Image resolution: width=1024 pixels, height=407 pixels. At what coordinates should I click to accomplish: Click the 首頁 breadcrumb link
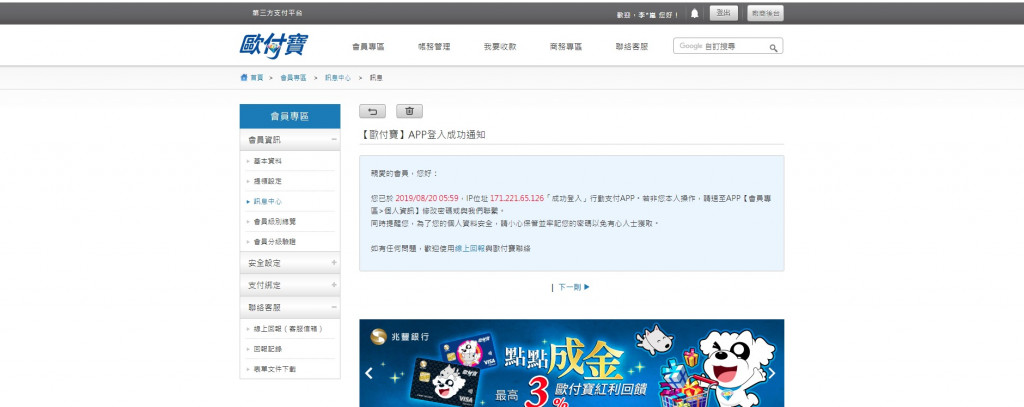point(256,78)
